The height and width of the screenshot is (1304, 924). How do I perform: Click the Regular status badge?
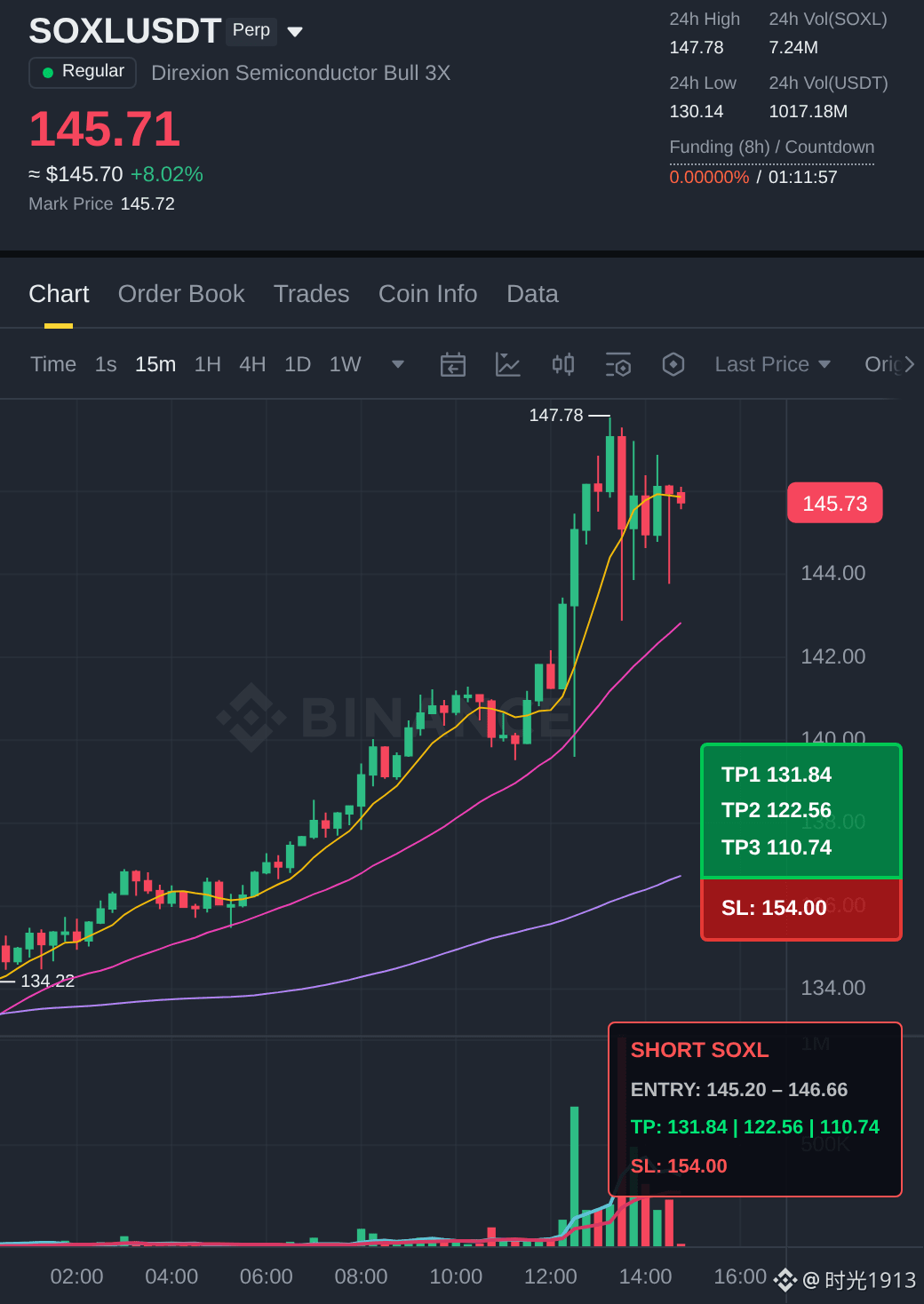click(83, 72)
